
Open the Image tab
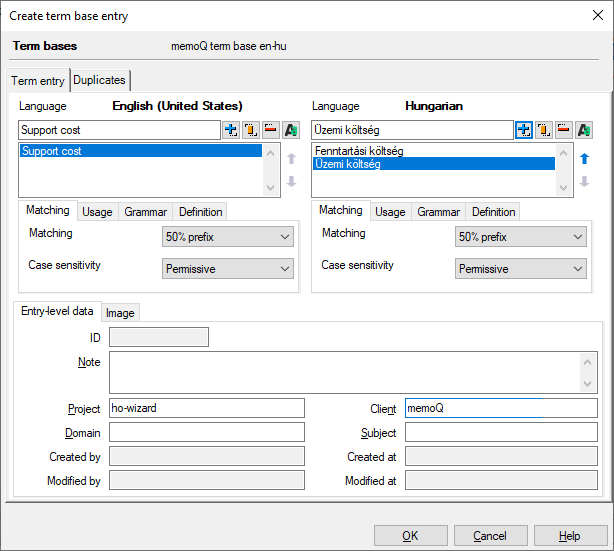(x=120, y=313)
